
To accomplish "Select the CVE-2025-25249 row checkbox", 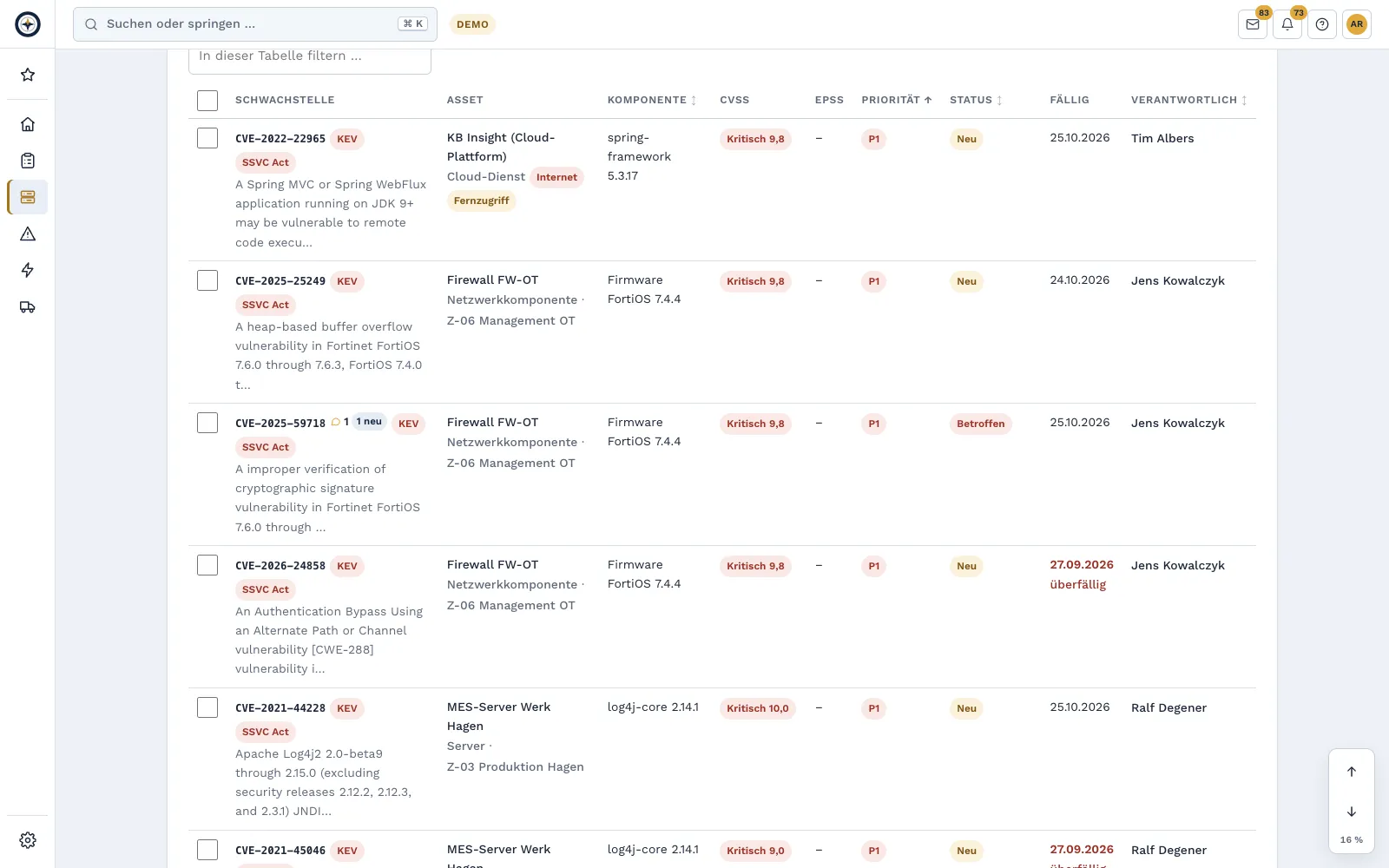I will (207, 280).
